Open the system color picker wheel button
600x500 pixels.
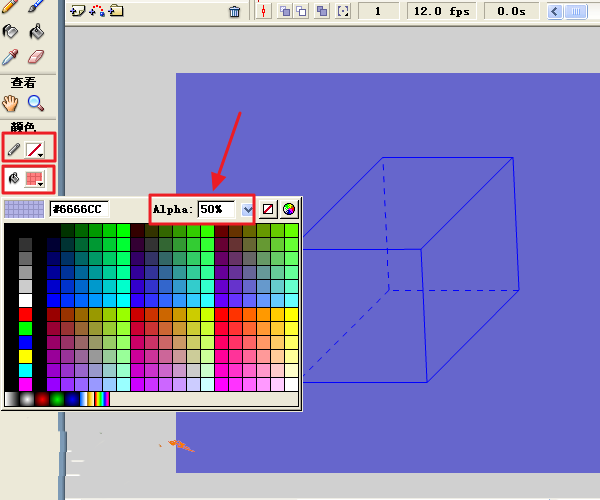tap(289, 209)
